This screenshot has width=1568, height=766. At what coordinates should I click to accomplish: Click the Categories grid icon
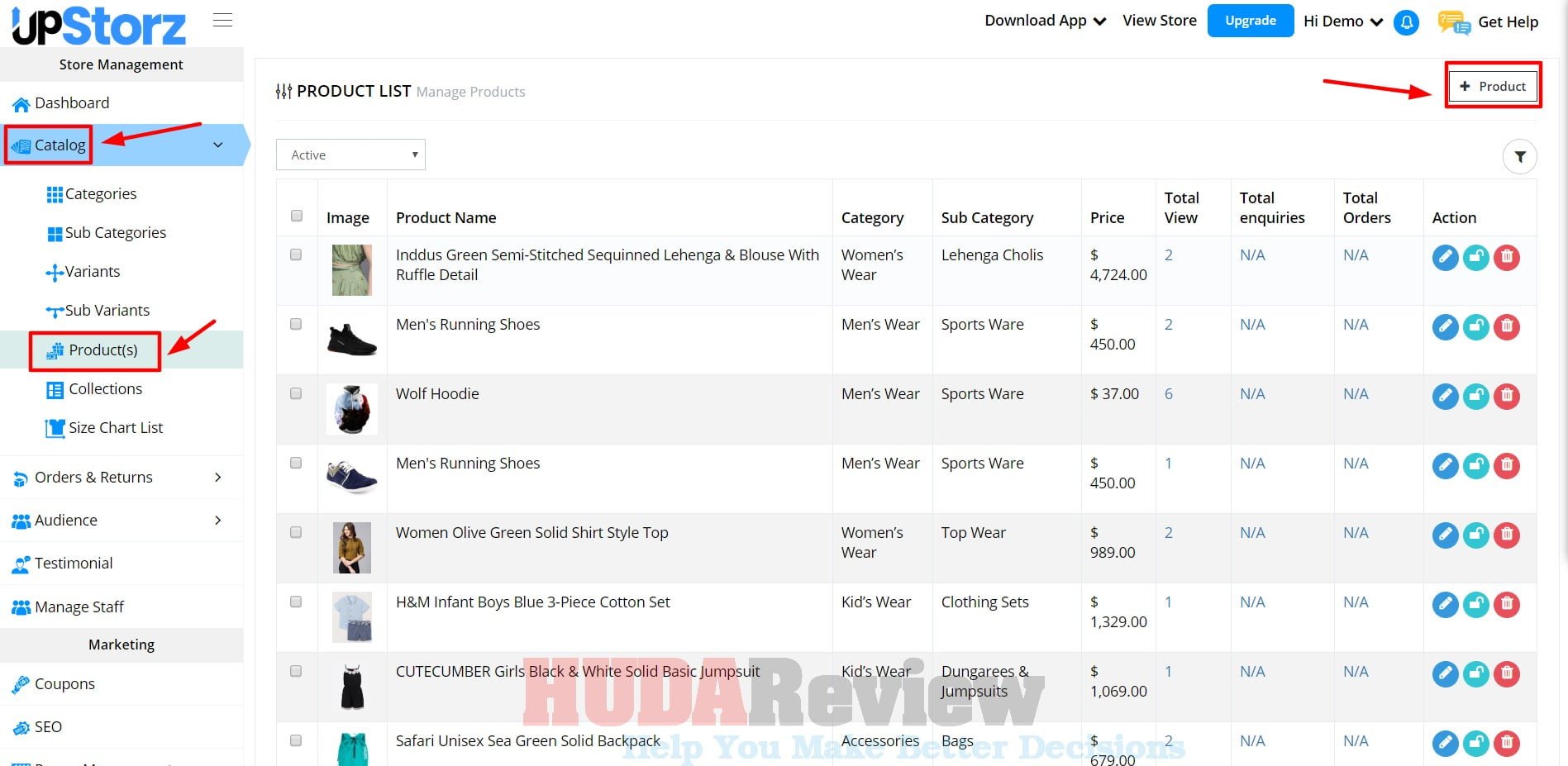tap(55, 194)
